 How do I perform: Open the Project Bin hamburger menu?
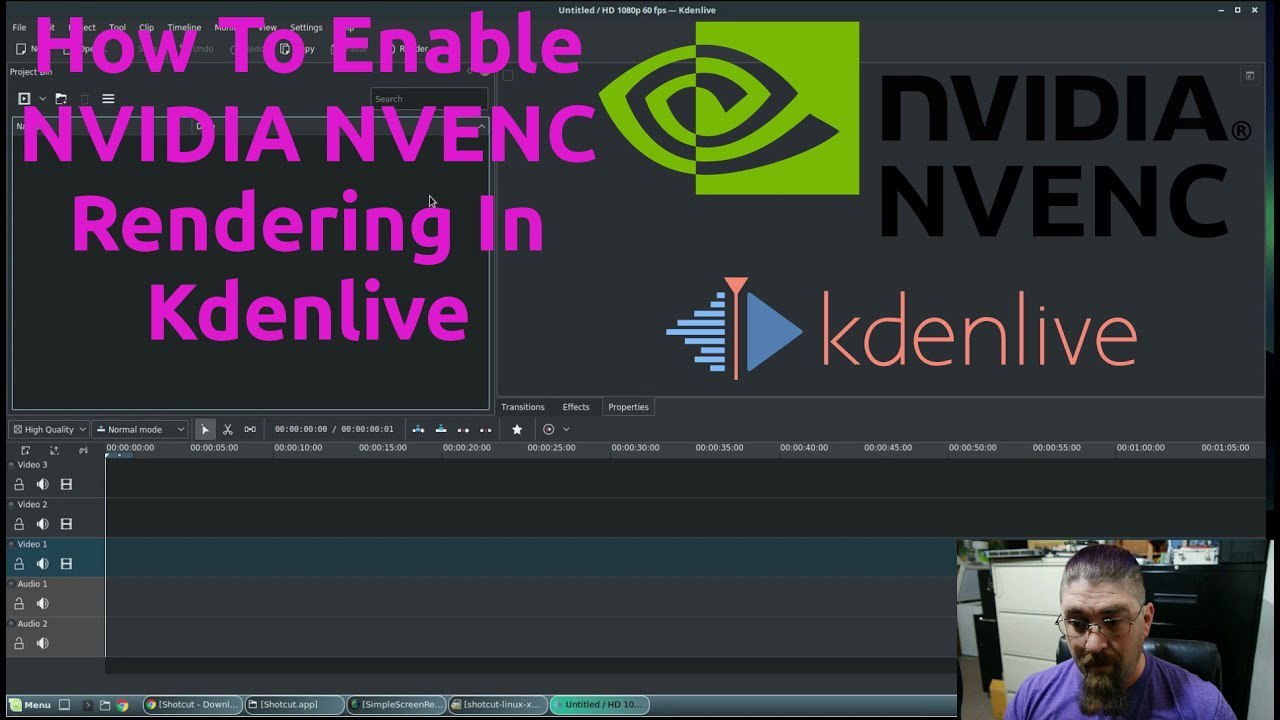pyautogui.click(x=108, y=99)
